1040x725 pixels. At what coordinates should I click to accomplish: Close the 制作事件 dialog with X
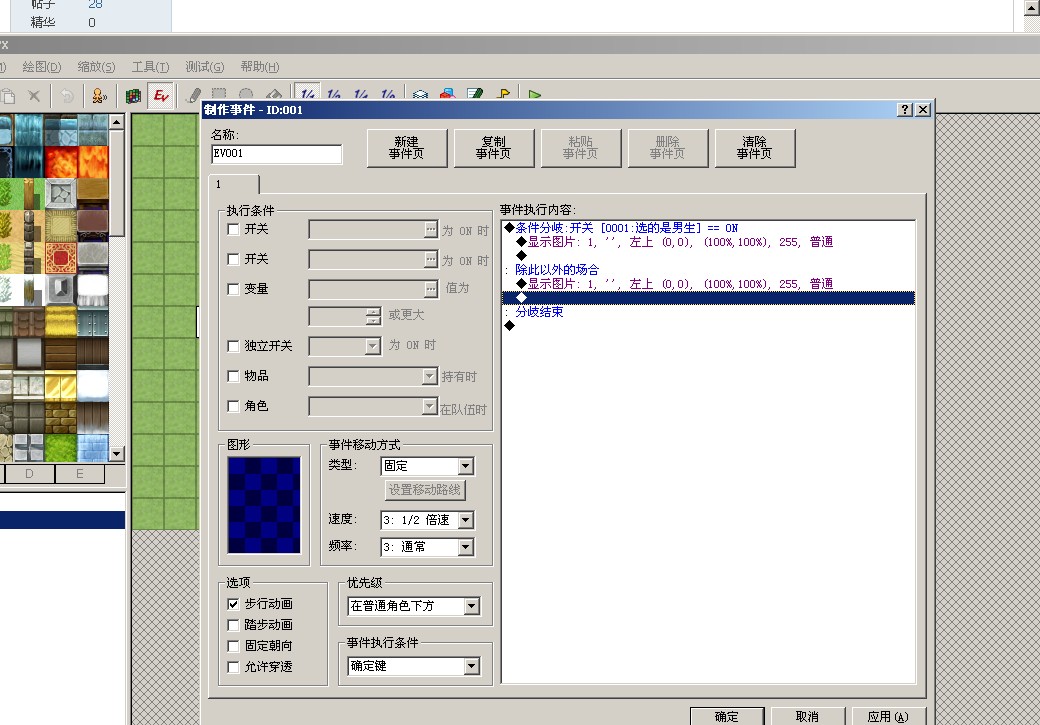click(x=923, y=109)
